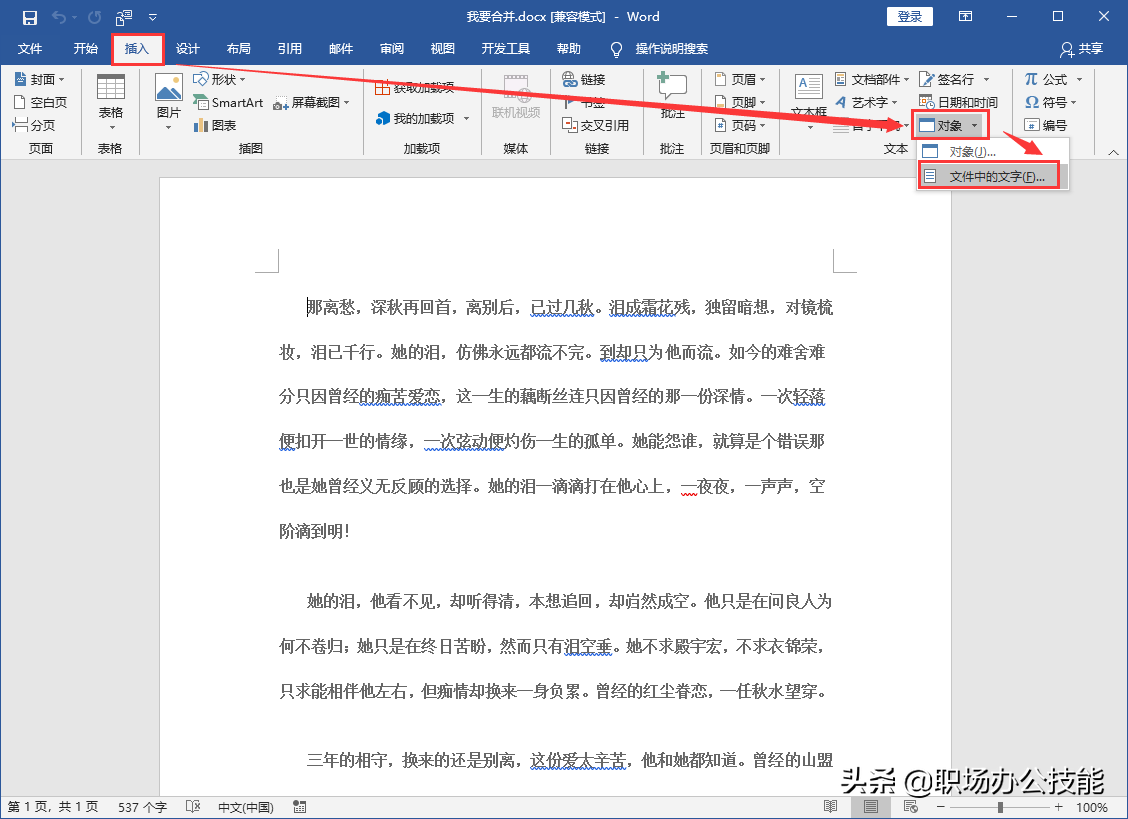The height and width of the screenshot is (819, 1128).
Task: Switch to Web Layout view in status bar
Action: coord(910,807)
